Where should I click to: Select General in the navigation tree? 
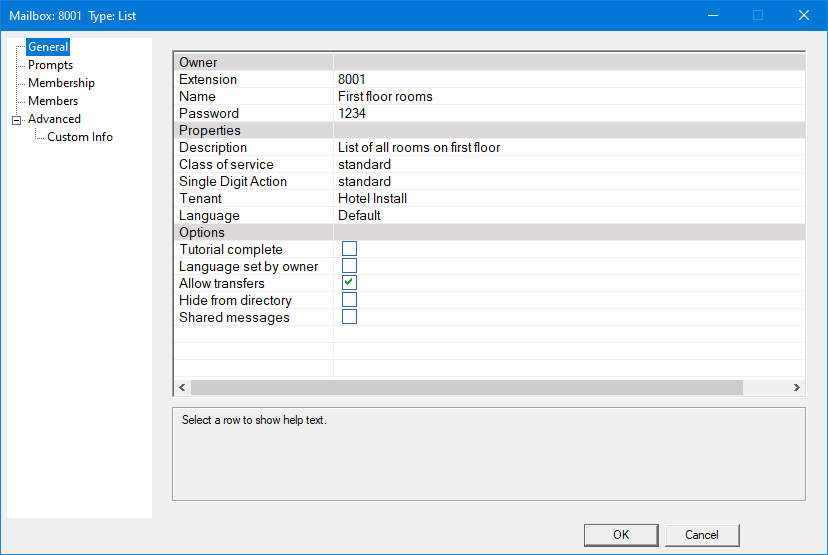(x=48, y=47)
